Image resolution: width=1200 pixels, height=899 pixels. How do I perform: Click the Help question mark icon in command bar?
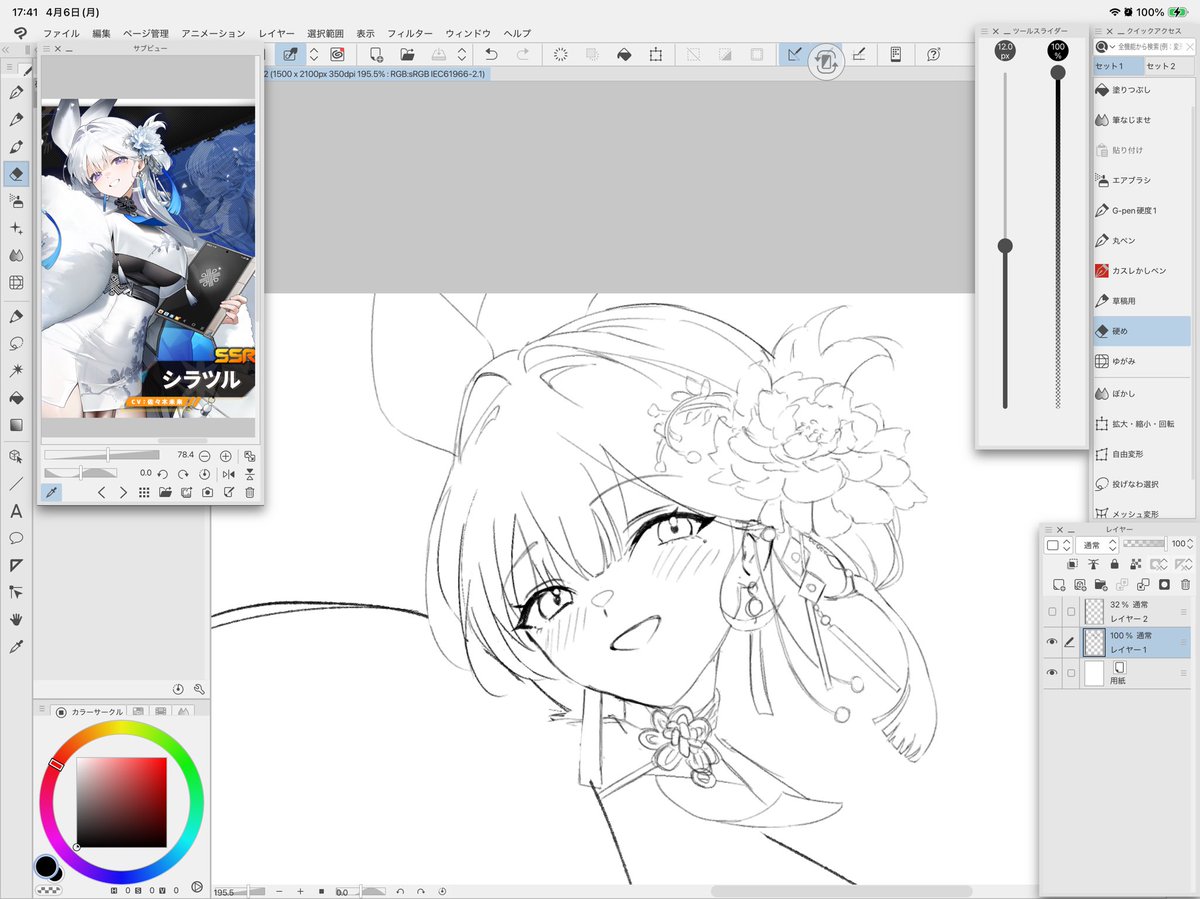934,55
